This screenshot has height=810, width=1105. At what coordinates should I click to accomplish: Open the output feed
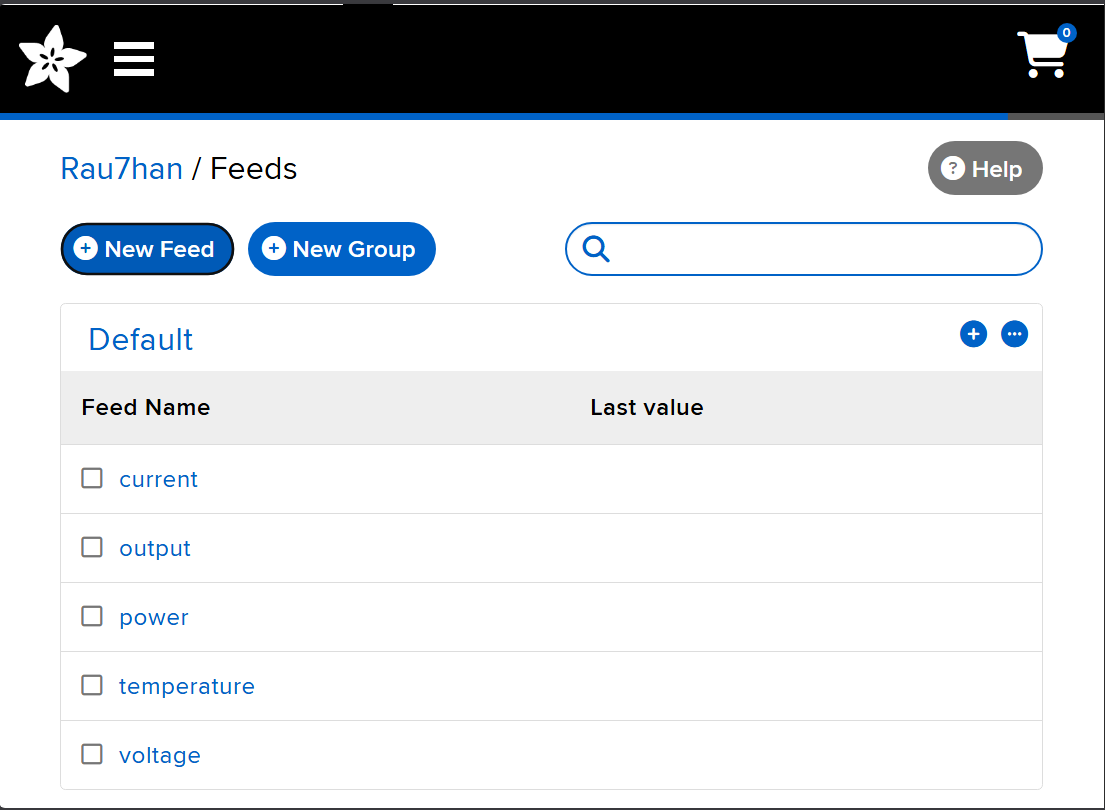pyautogui.click(x=155, y=548)
